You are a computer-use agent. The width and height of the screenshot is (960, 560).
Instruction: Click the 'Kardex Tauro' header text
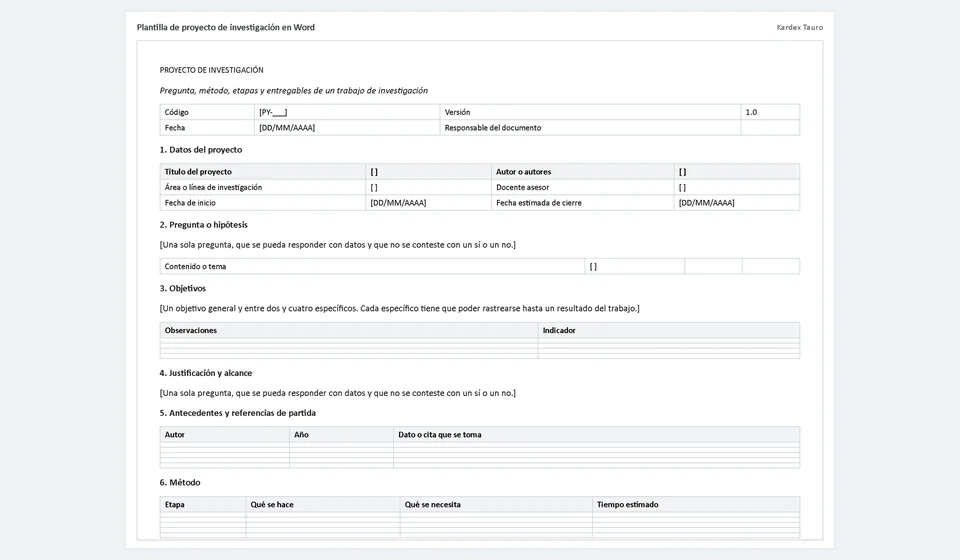click(800, 28)
